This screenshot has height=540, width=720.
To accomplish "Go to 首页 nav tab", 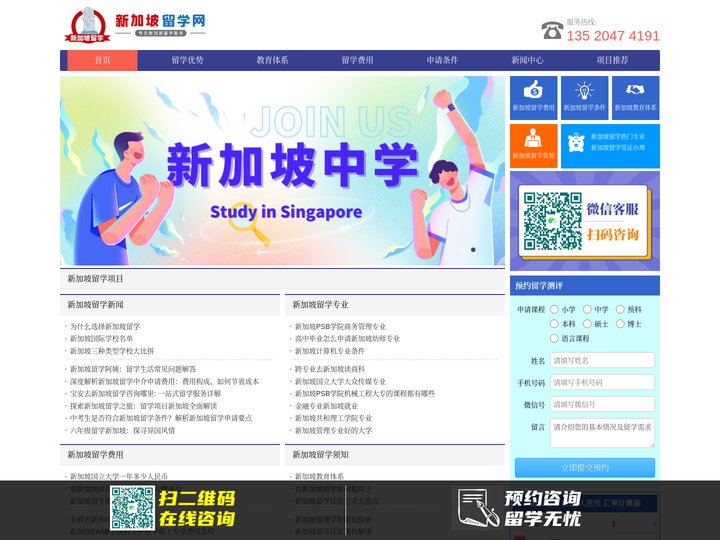I will pyautogui.click(x=102, y=60).
